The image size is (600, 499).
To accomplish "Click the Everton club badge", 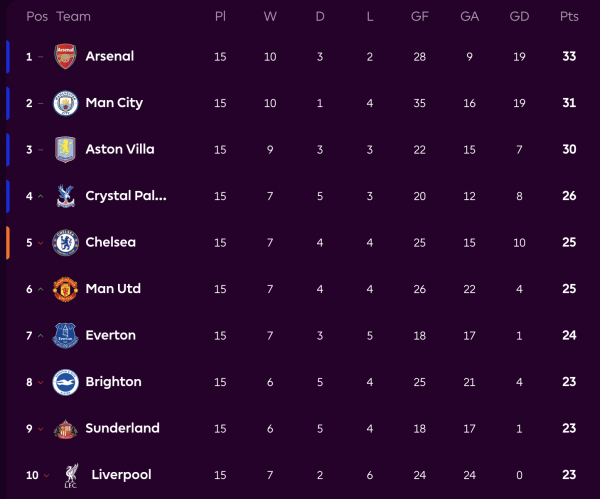I will [65, 335].
